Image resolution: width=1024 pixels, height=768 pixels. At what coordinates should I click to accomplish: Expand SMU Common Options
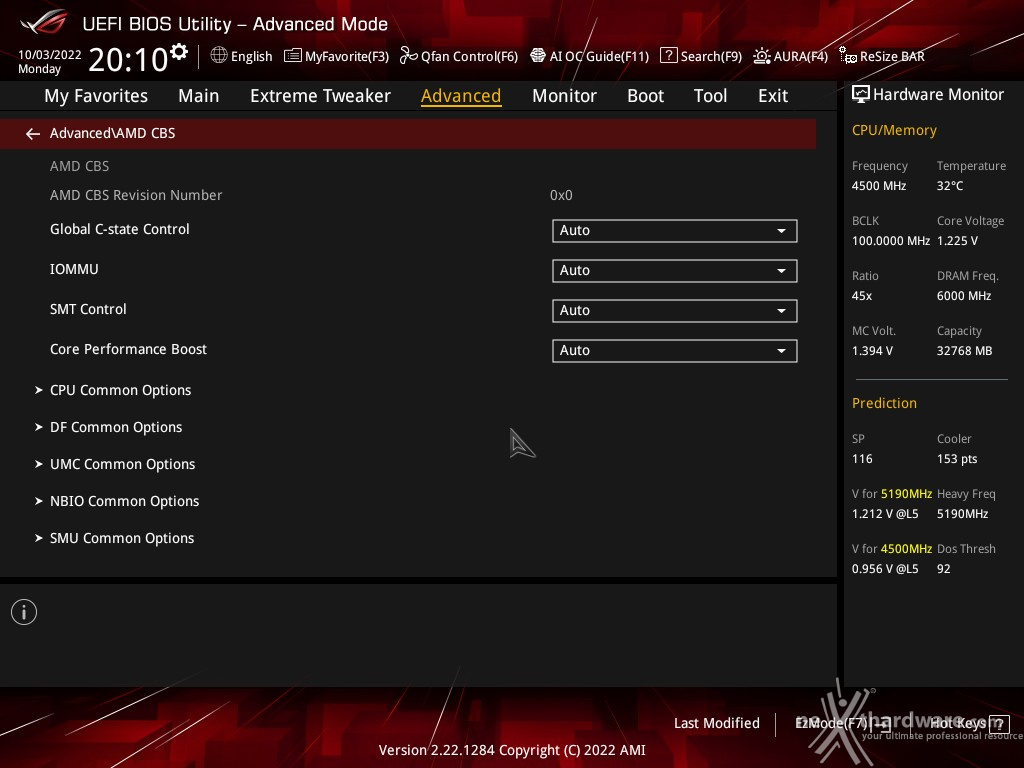click(x=121, y=538)
